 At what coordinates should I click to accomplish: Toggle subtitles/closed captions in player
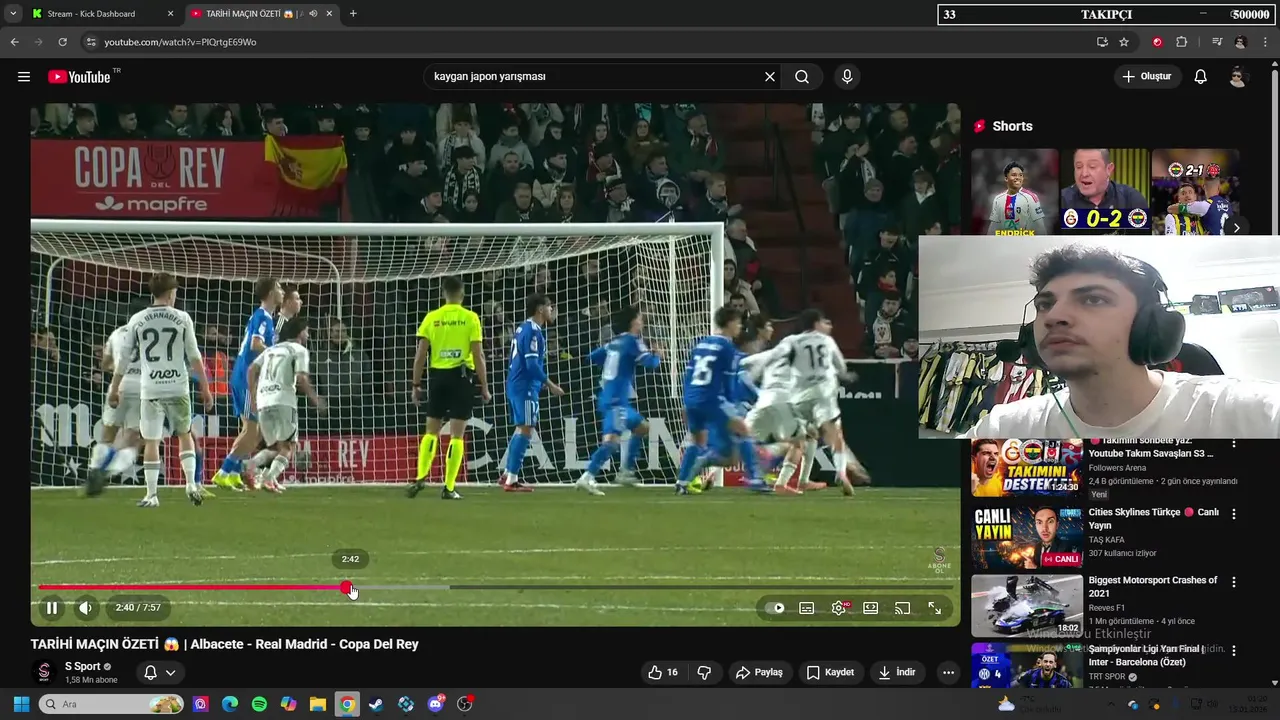click(x=807, y=608)
